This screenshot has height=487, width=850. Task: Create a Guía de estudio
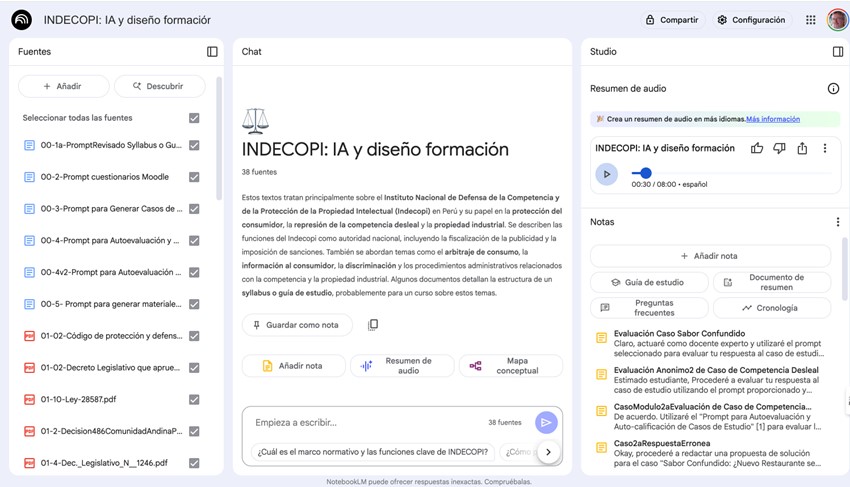tap(649, 283)
